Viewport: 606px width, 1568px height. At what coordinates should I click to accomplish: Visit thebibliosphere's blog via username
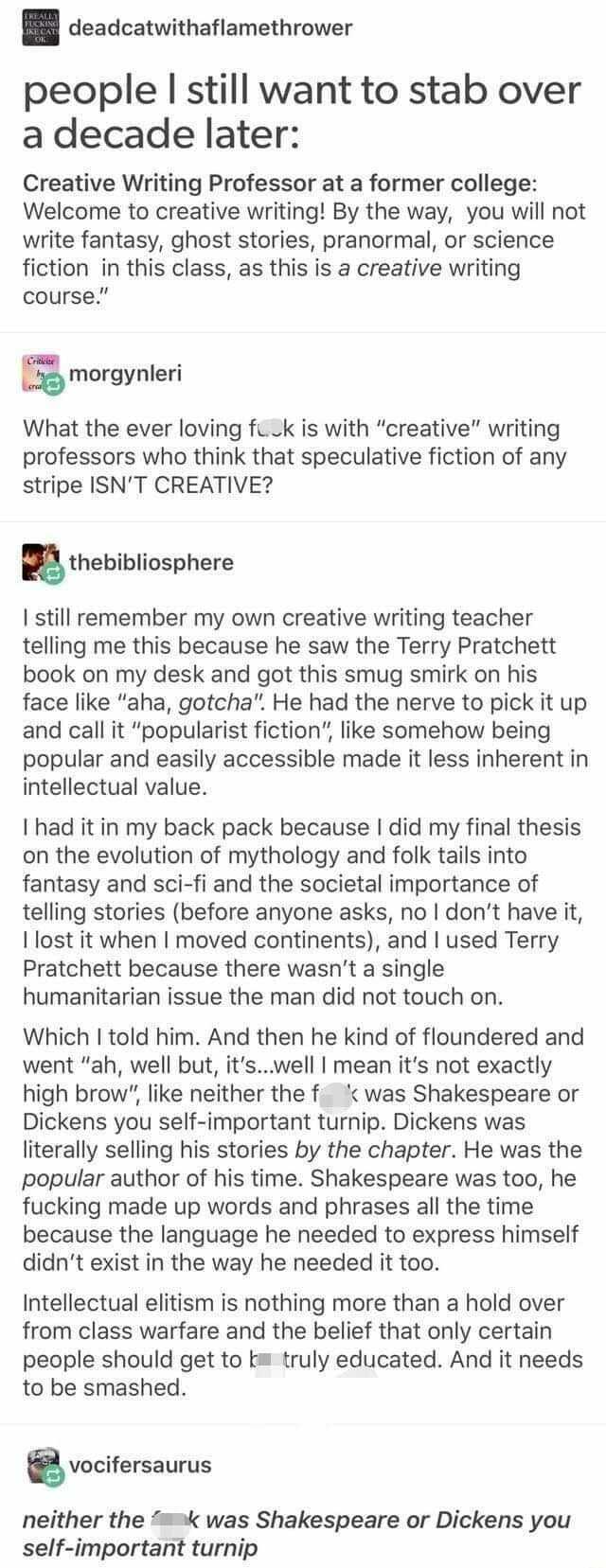point(151,562)
